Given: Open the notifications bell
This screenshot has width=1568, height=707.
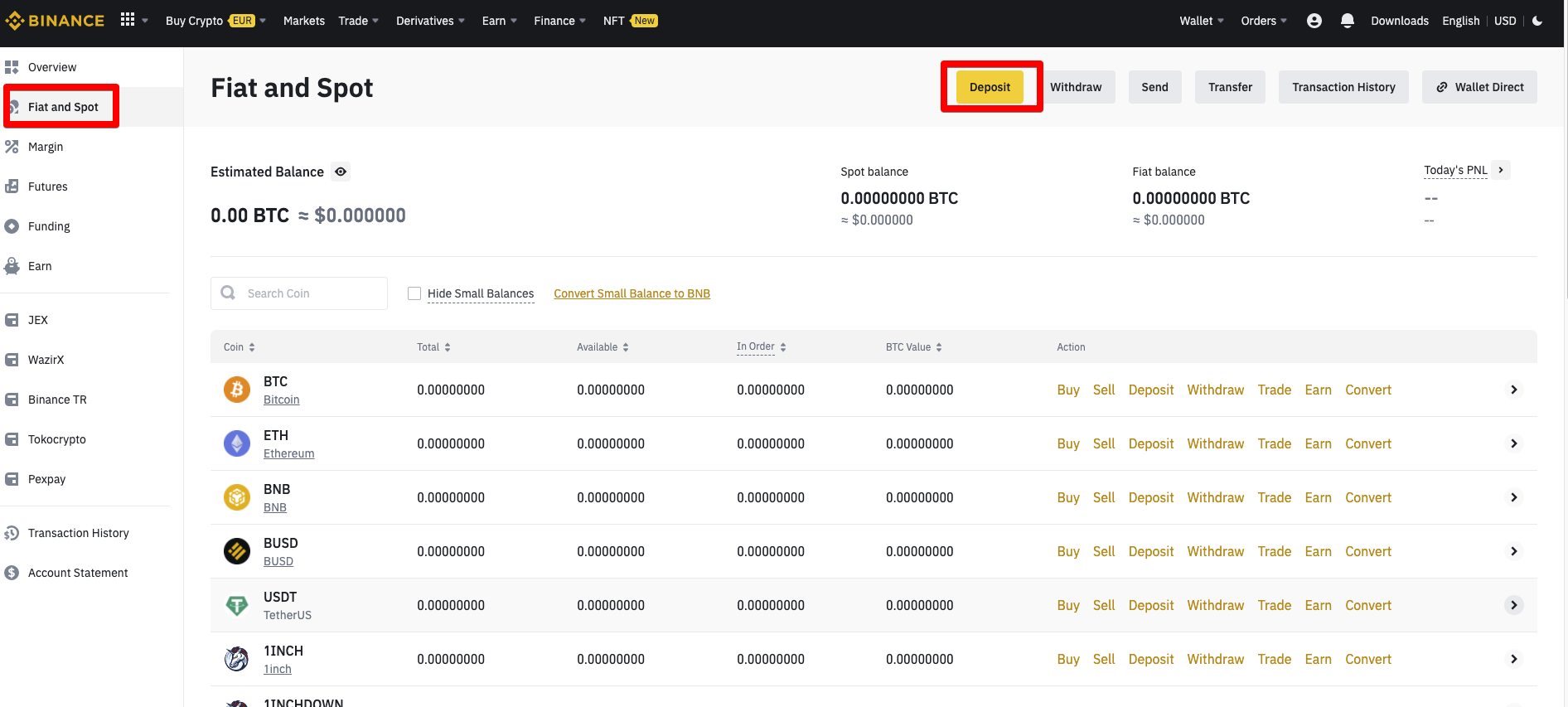Looking at the screenshot, I should [1348, 21].
